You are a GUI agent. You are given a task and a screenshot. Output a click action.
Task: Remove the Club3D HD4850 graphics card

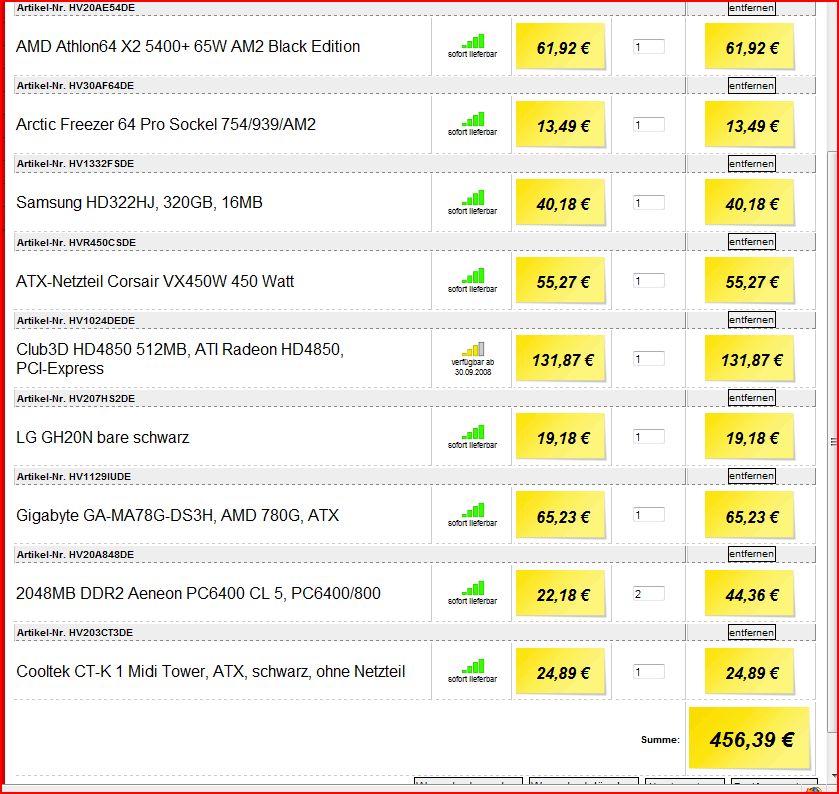[751, 320]
